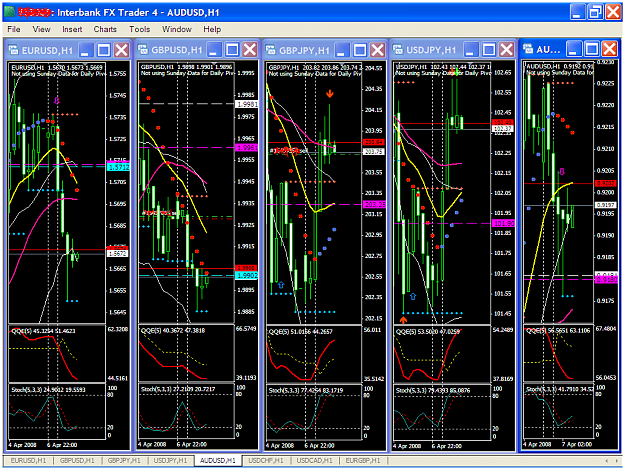The height and width of the screenshot is (470, 625).
Task: Switch to the EURUSD,H1 bottom tab
Action: click(x=28, y=460)
